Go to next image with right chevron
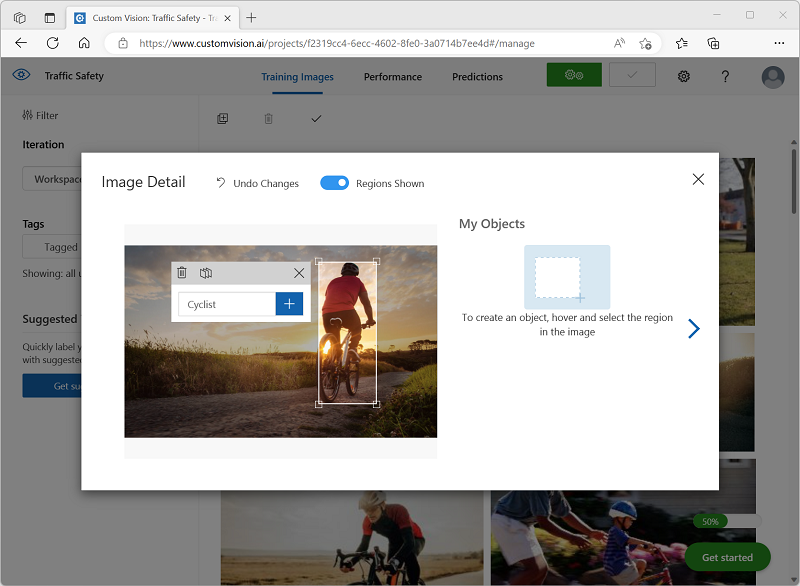800x586 pixels. coord(693,328)
